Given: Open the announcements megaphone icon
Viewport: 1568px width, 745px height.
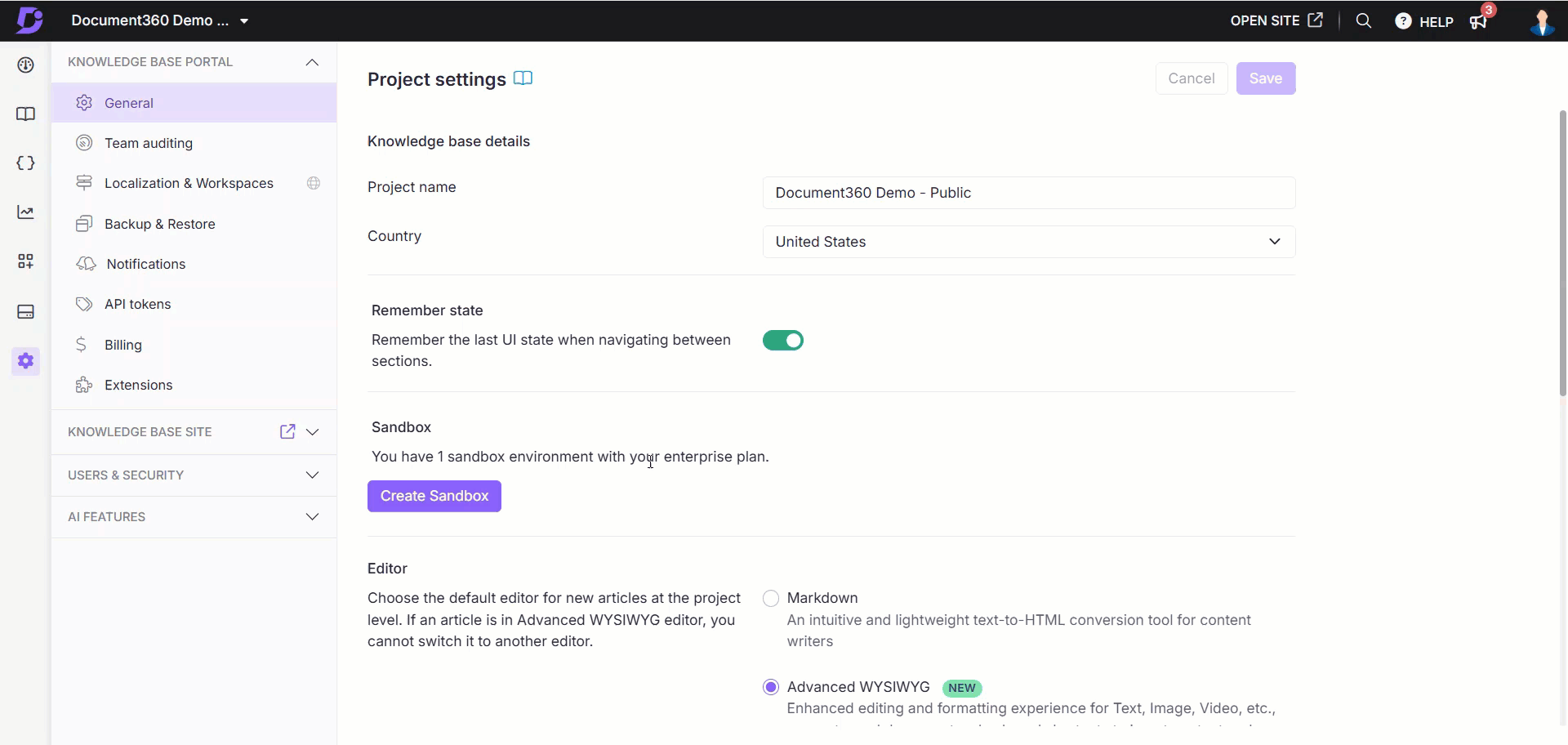Looking at the screenshot, I should point(1478,21).
